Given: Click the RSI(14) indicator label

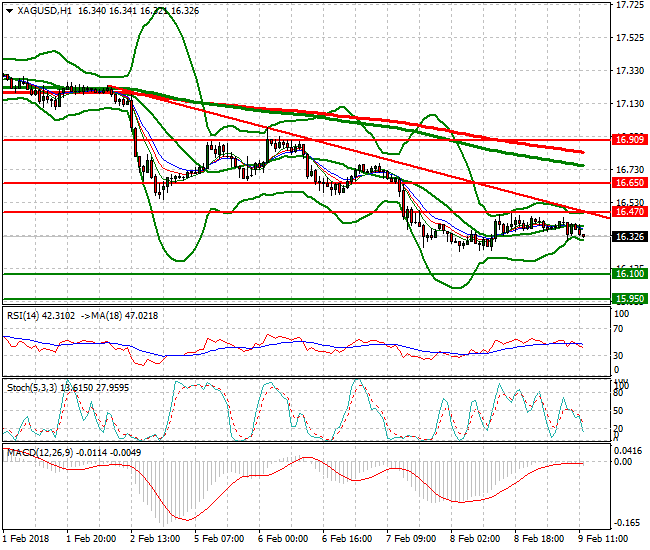Looking at the screenshot, I should (25, 315).
